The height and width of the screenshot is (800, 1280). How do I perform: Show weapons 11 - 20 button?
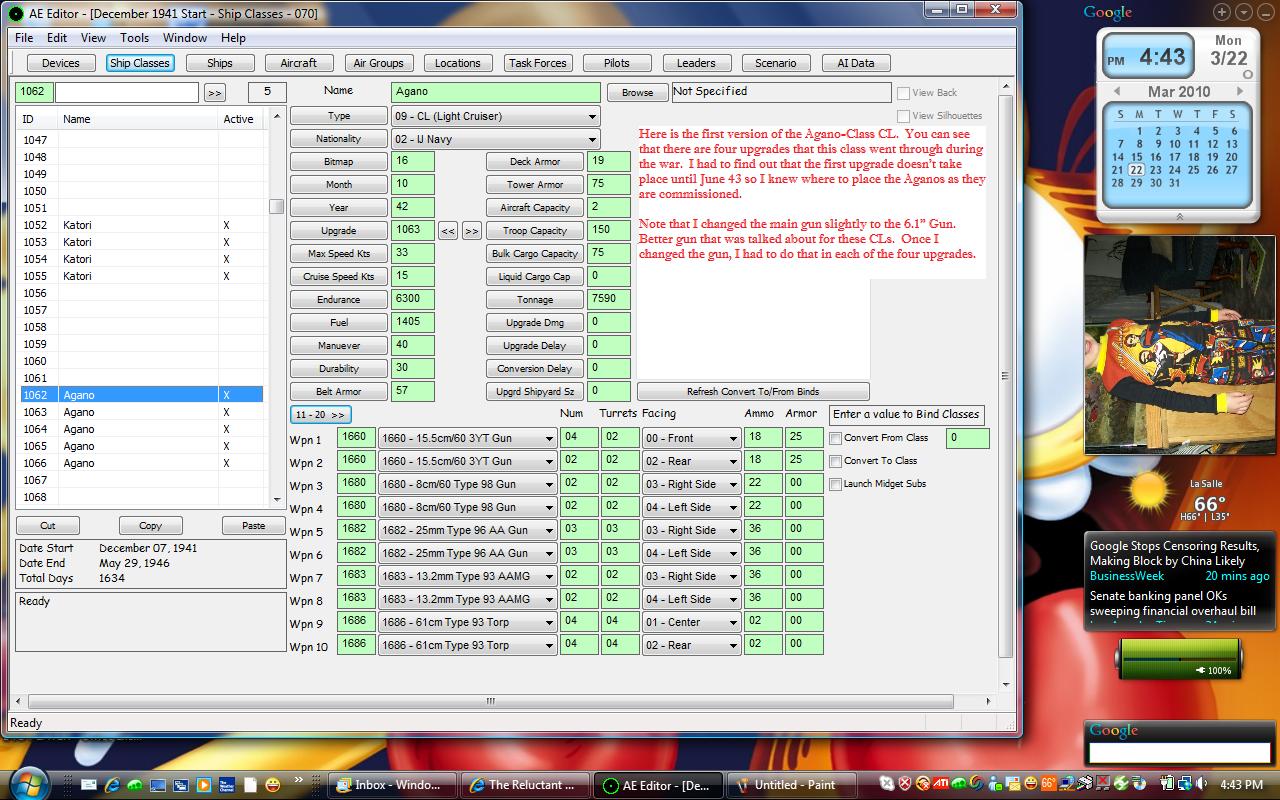[321, 414]
